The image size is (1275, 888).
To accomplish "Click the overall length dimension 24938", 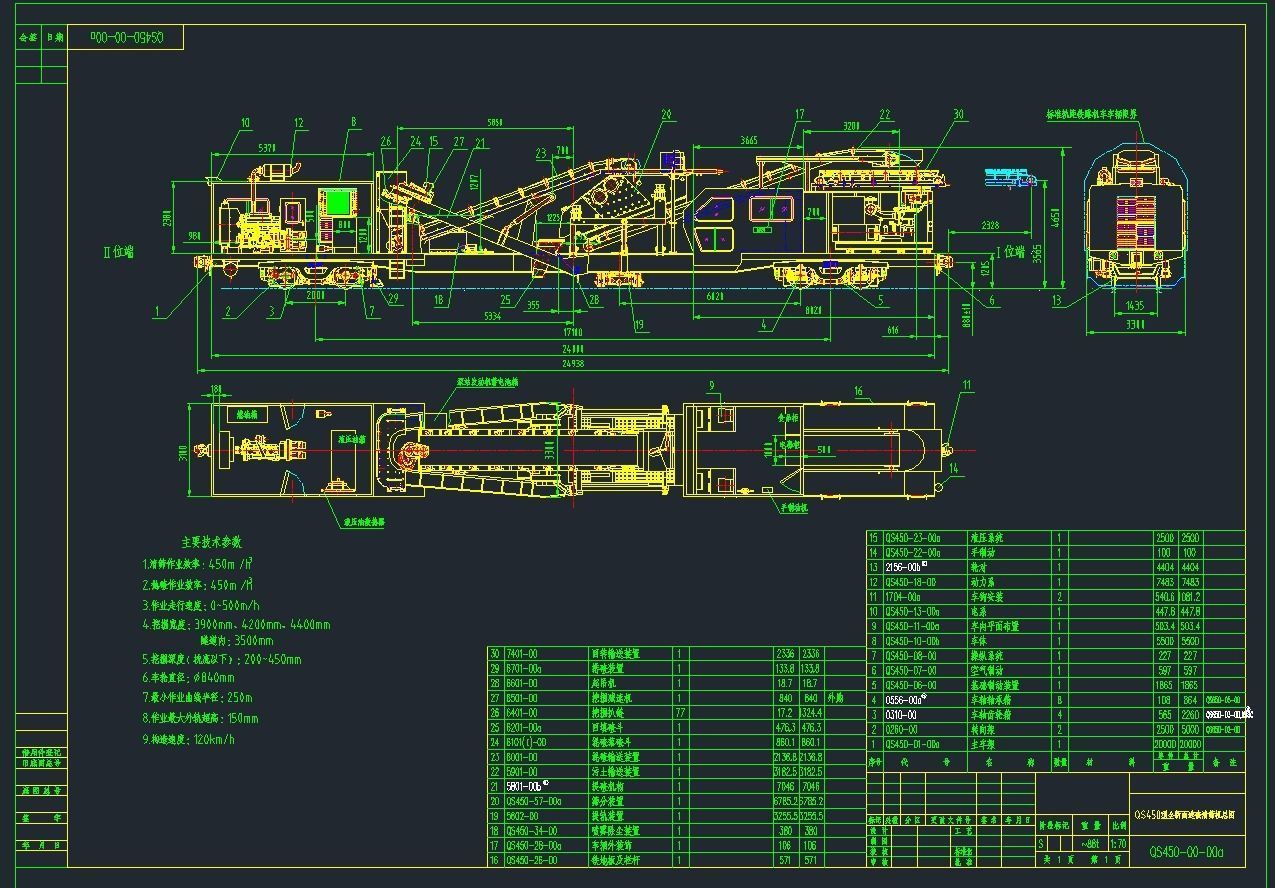I will (572, 365).
